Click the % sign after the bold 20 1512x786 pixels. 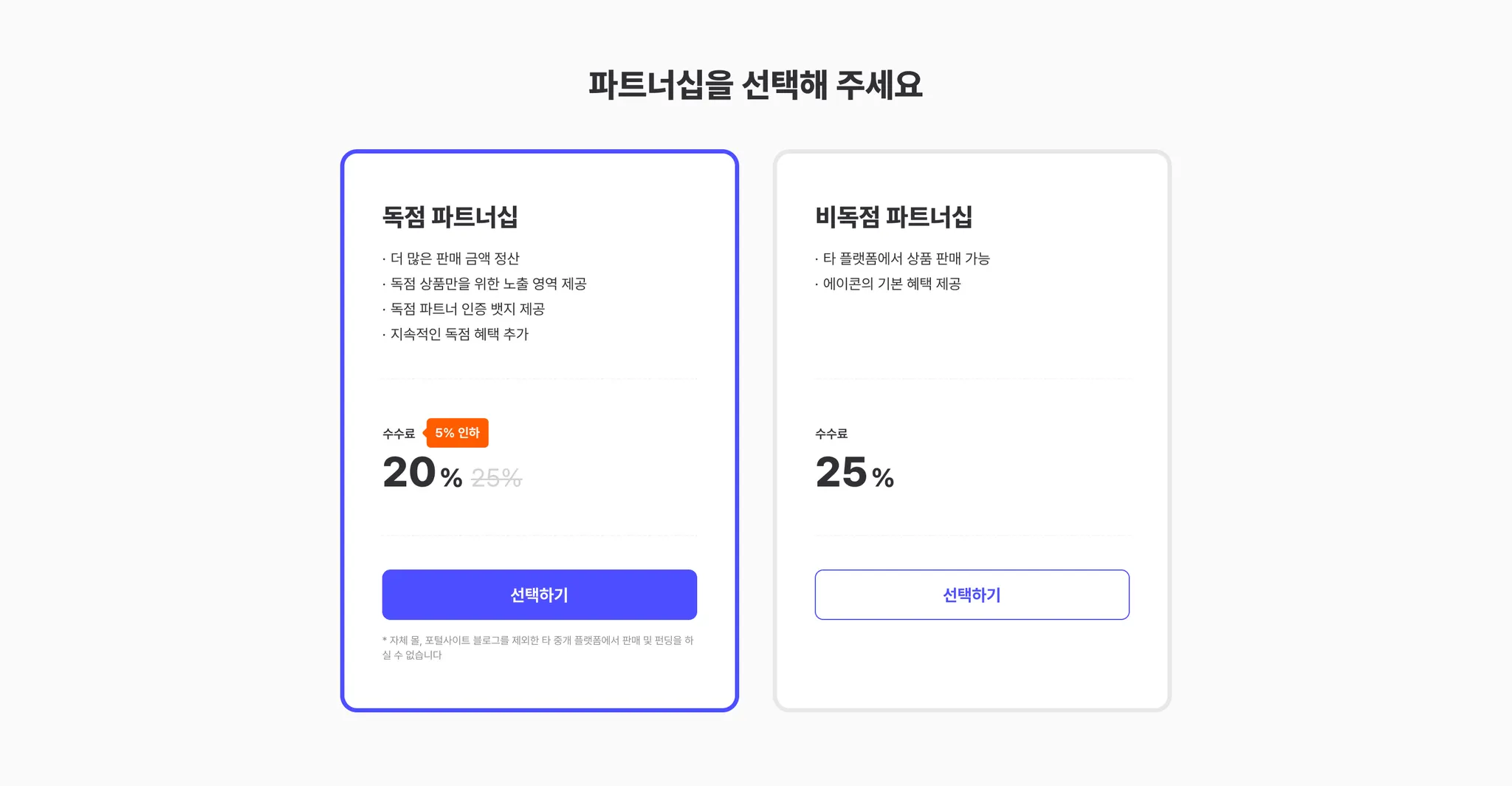click(x=452, y=478)
